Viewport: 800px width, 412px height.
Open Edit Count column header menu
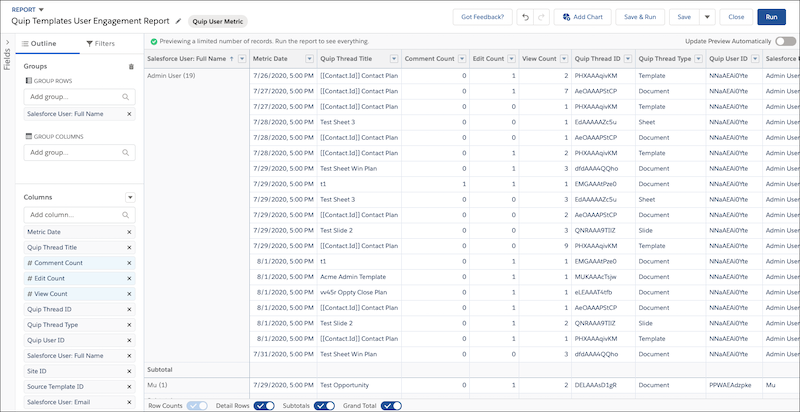coord(512,59)
